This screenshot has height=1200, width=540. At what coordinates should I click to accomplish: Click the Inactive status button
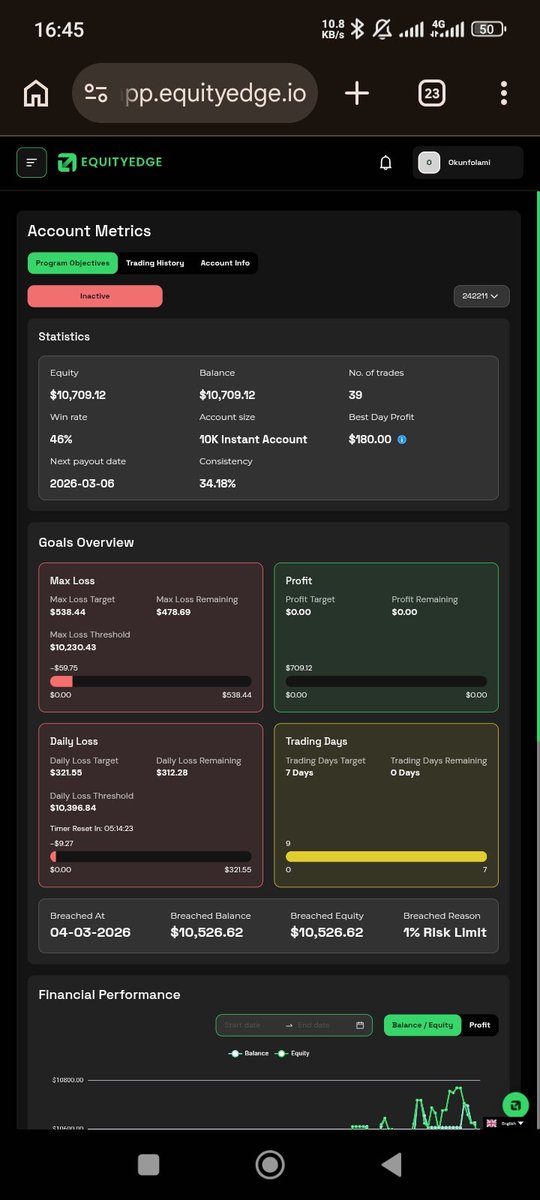tap(95, 296)
